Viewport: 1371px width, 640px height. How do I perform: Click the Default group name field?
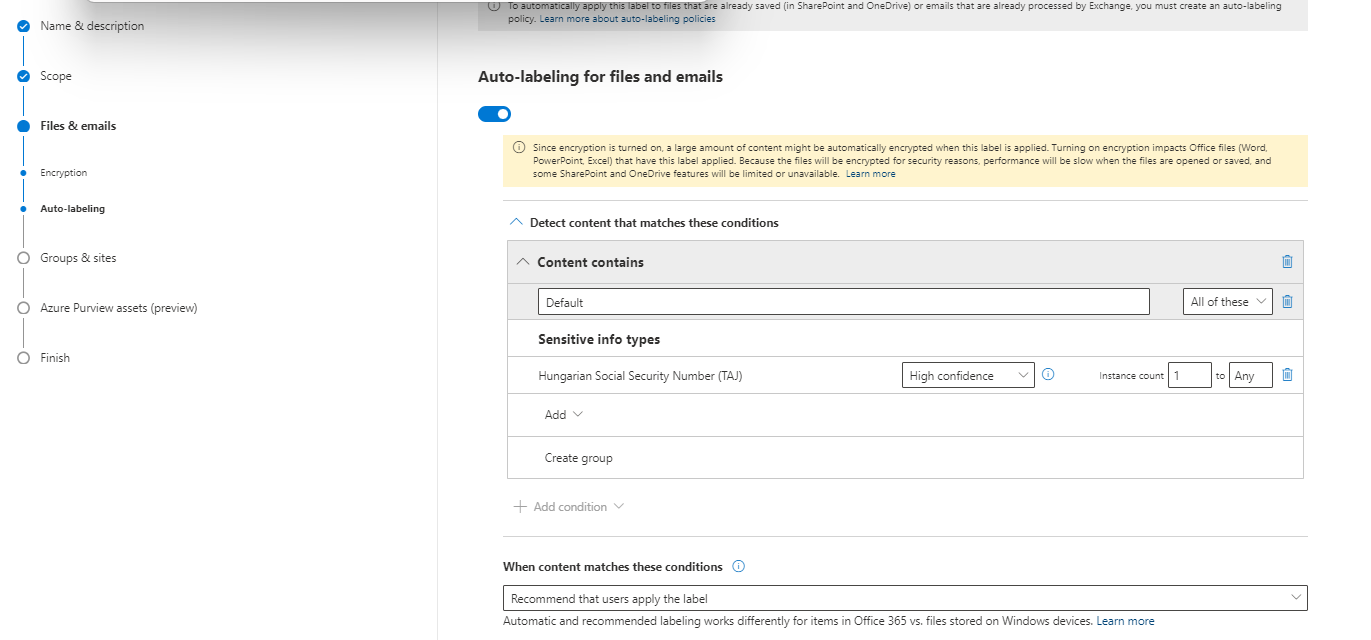click(843, 302)
